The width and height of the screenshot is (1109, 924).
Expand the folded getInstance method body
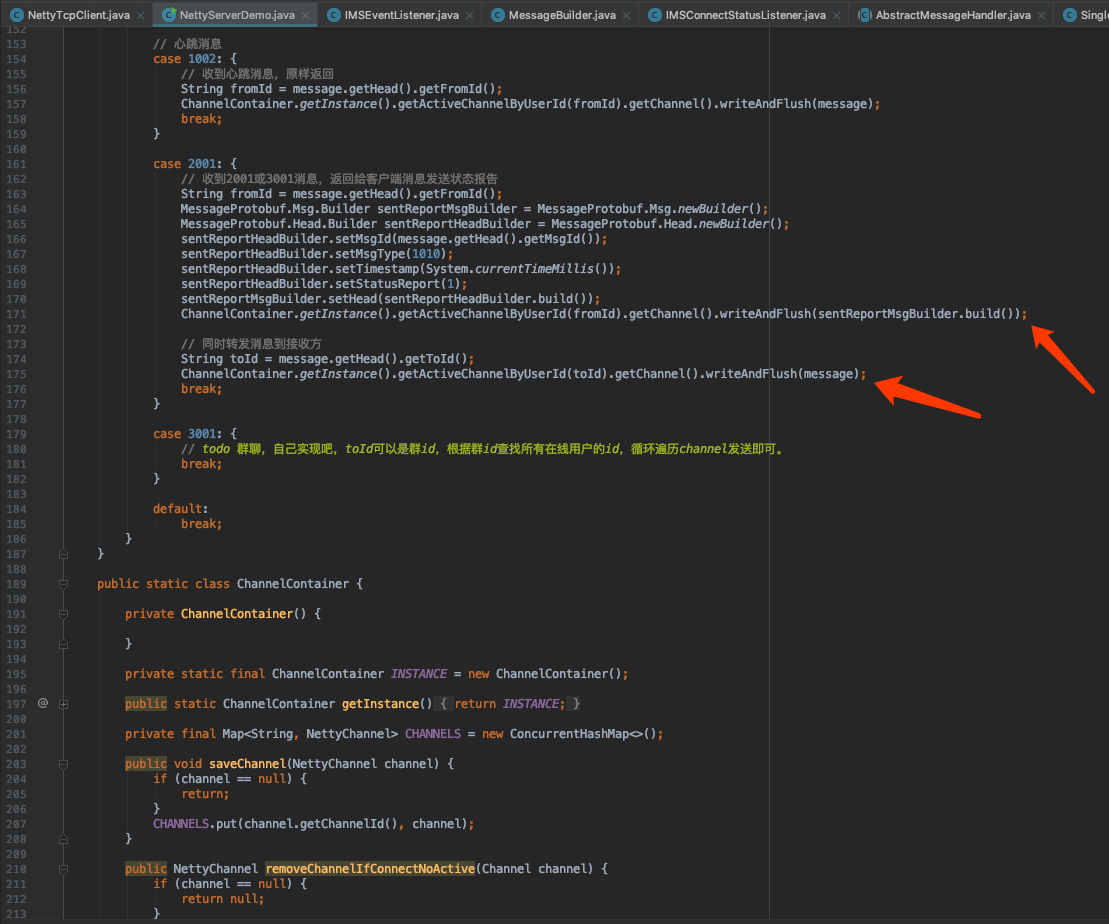click(63, 703)
